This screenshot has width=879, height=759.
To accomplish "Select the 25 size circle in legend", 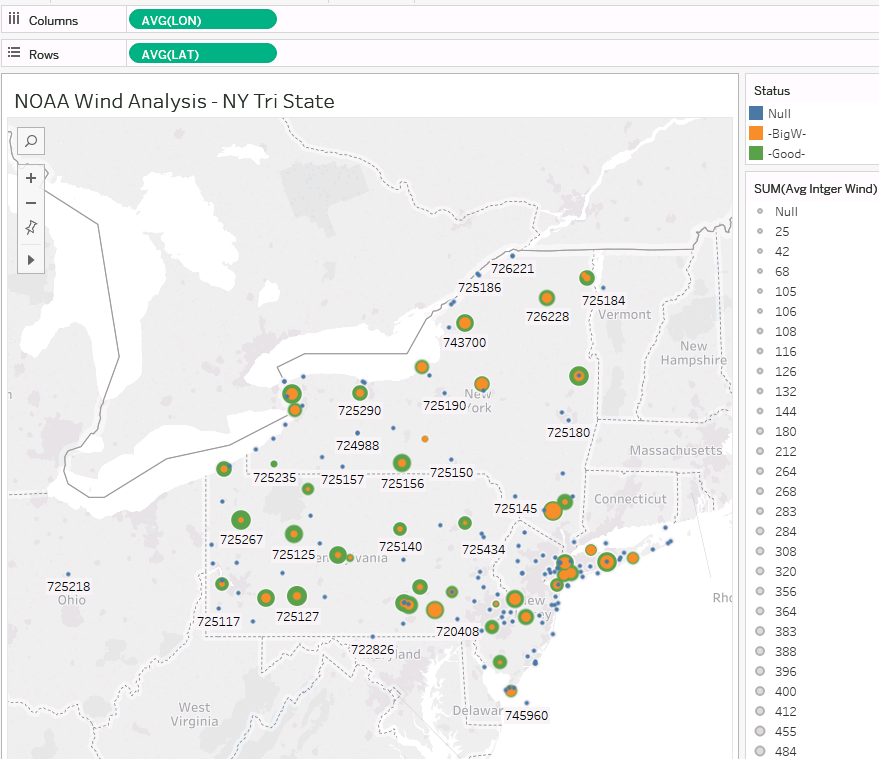I will pos(761,231).
